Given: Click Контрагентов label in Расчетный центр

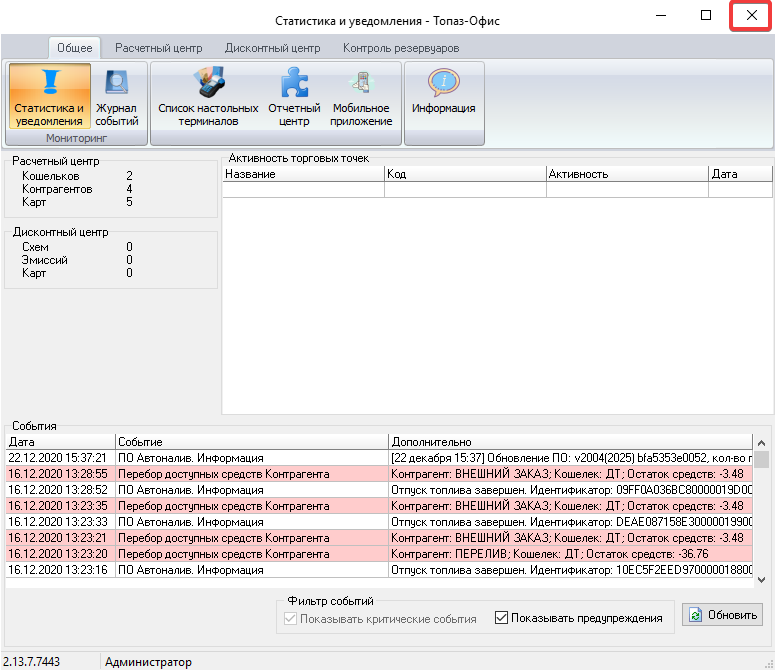Looking at the screenshot, I should (57, 189).
